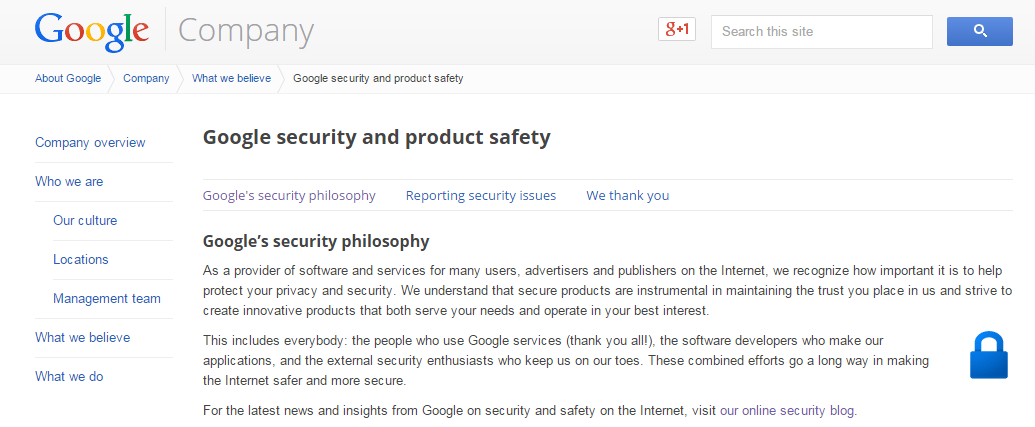Image resolution: width=1035 pixels, height=427 pixels.
Task: Switch to the We thank you tab
Action: point(627,195)
